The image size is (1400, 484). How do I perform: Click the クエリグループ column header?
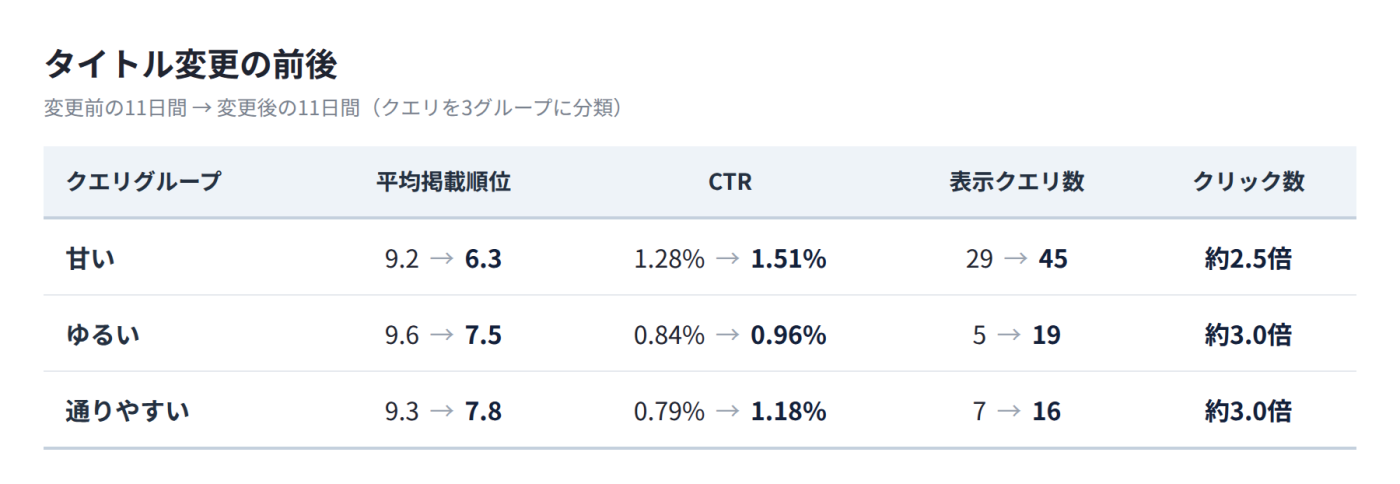pos(143,182)
